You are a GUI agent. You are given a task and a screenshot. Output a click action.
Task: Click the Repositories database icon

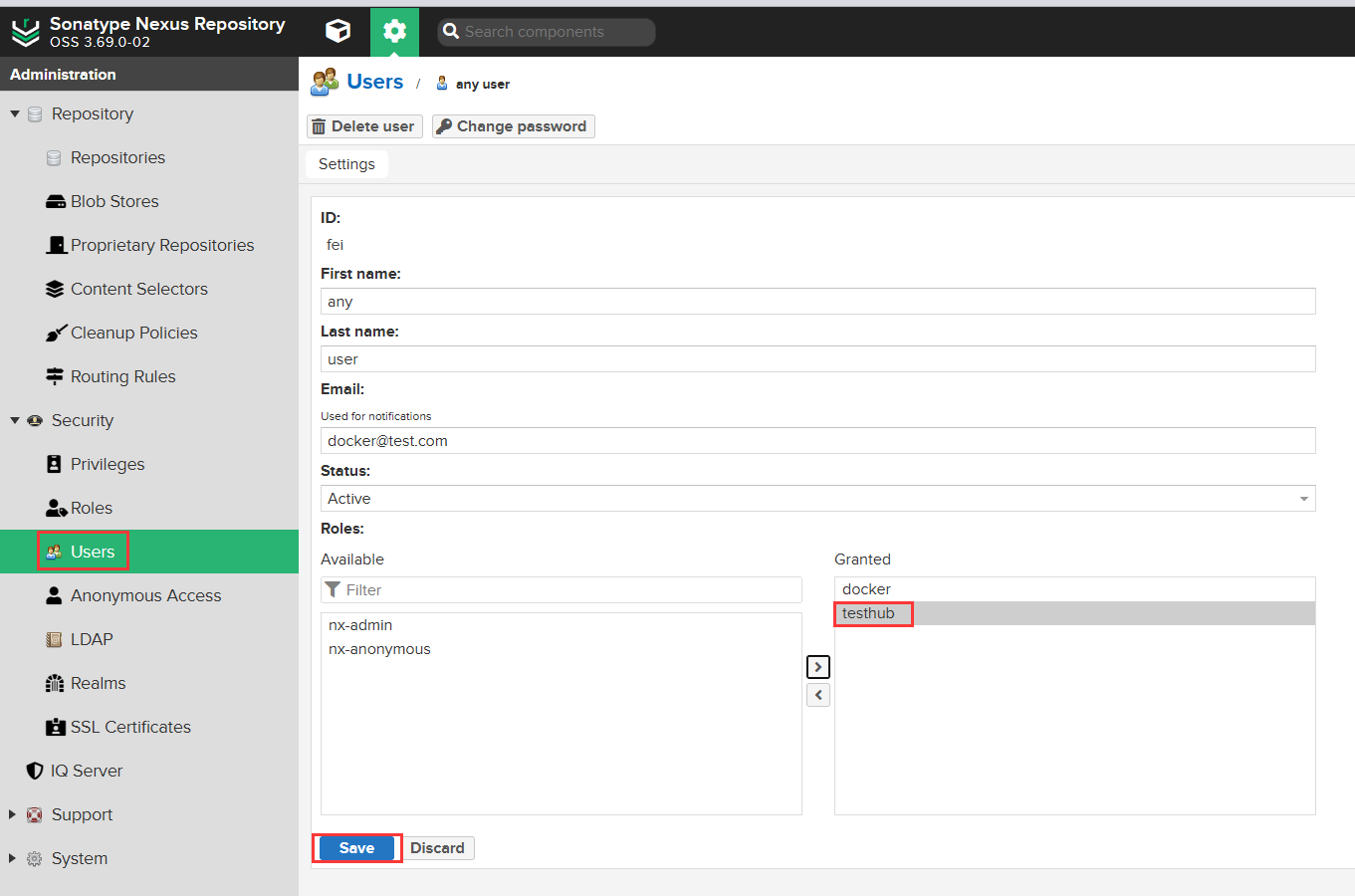click(54, 158)
